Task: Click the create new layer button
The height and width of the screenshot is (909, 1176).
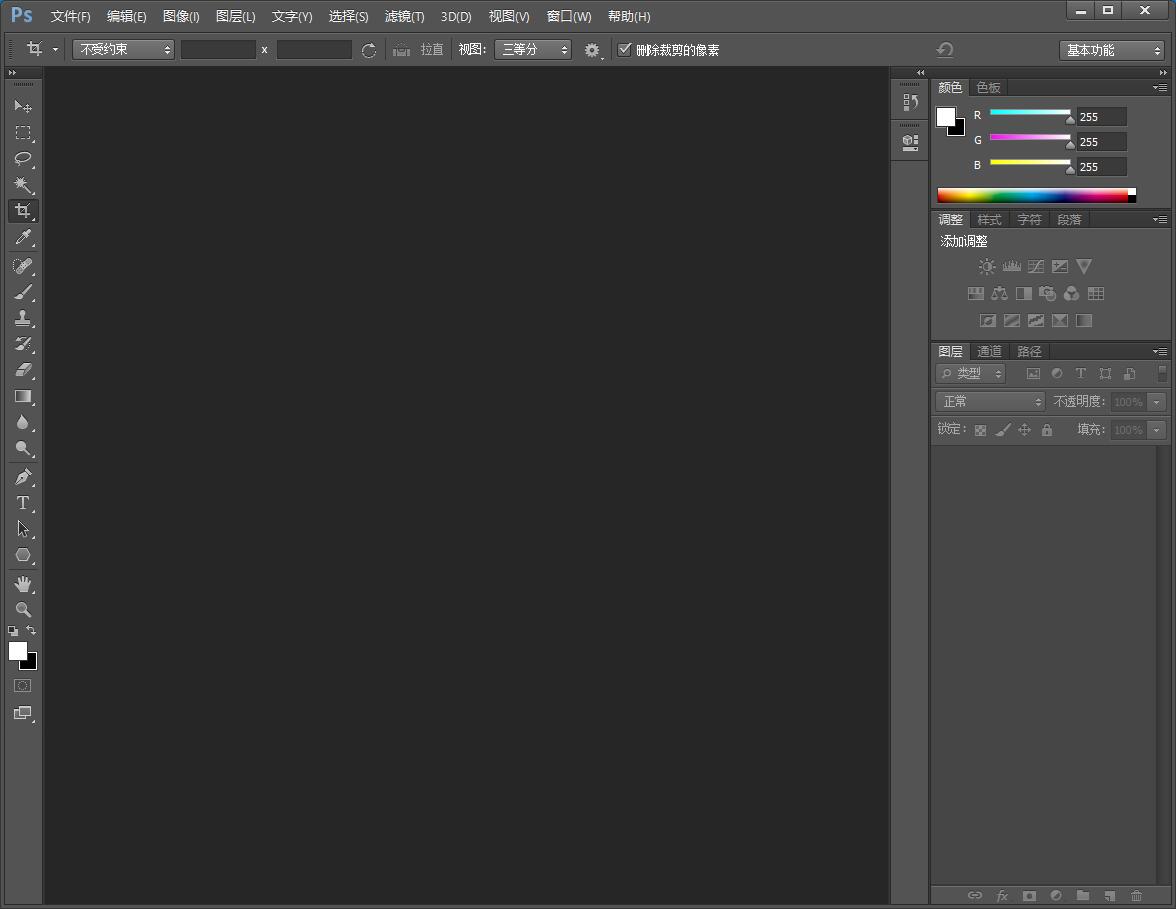Action: [x=1109, y=896]
